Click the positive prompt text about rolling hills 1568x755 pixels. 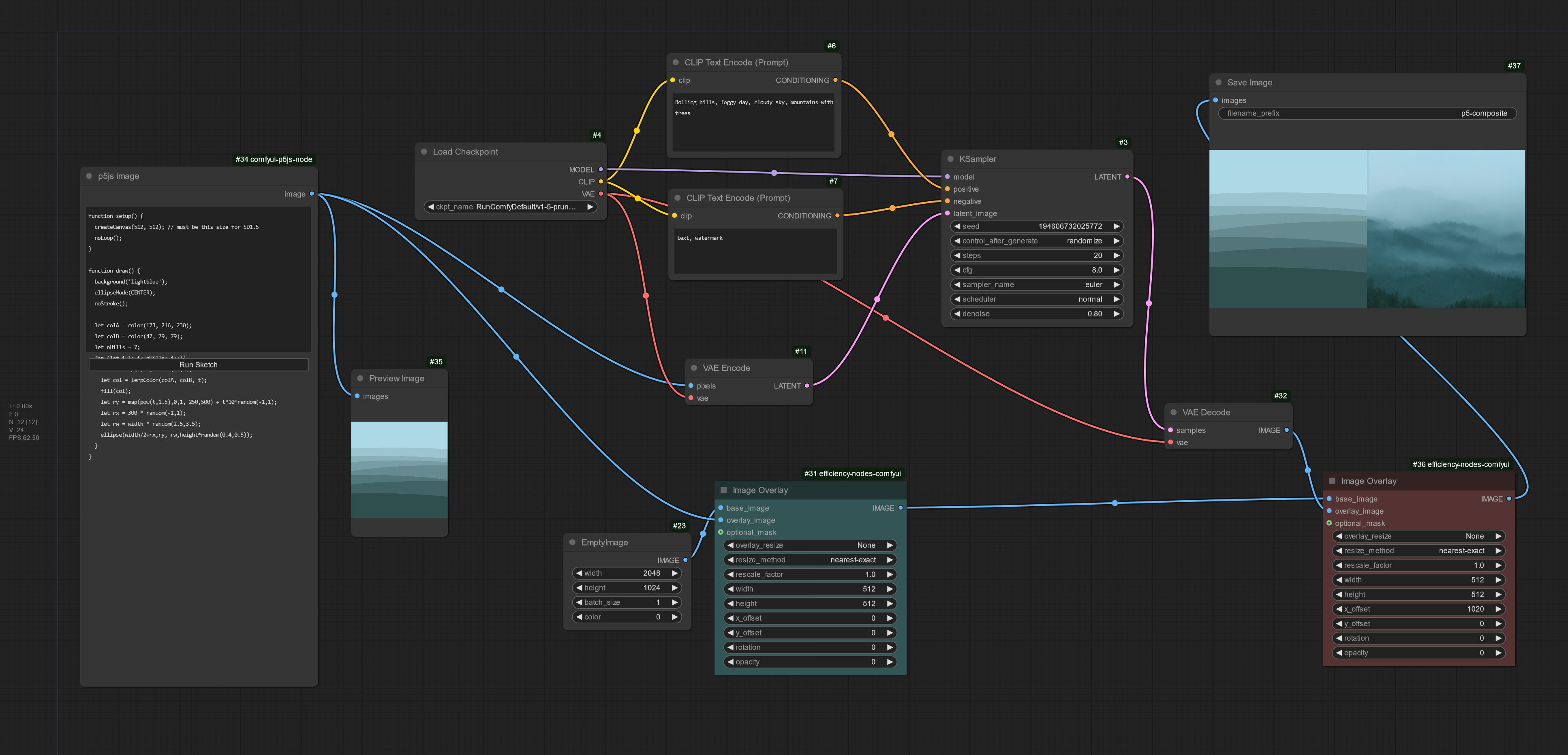(x=753, y=108)
